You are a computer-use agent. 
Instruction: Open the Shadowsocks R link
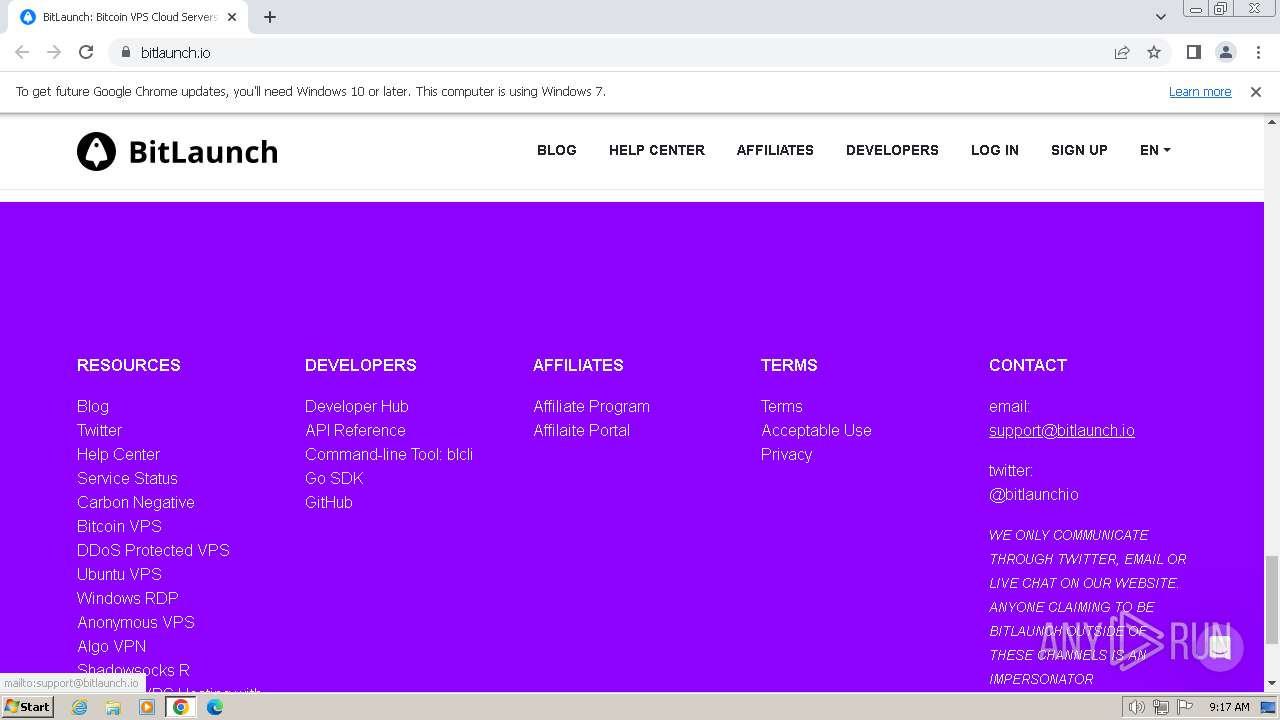coord(133,670)
